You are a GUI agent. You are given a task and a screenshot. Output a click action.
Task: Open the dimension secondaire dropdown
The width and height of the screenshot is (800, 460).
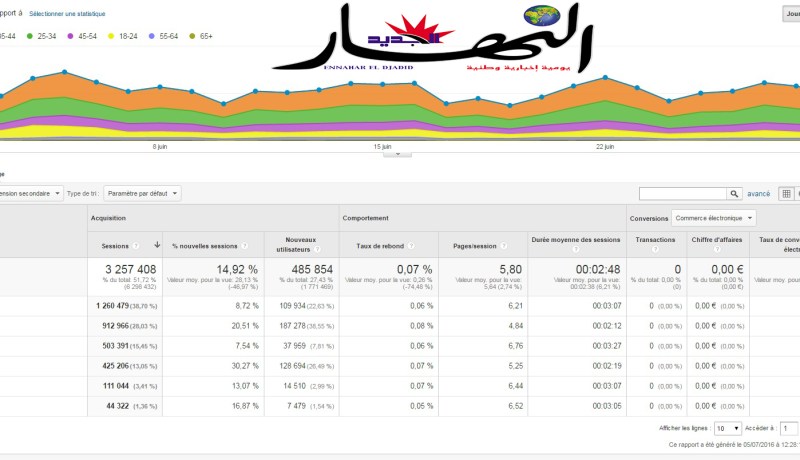pos(31,194)
